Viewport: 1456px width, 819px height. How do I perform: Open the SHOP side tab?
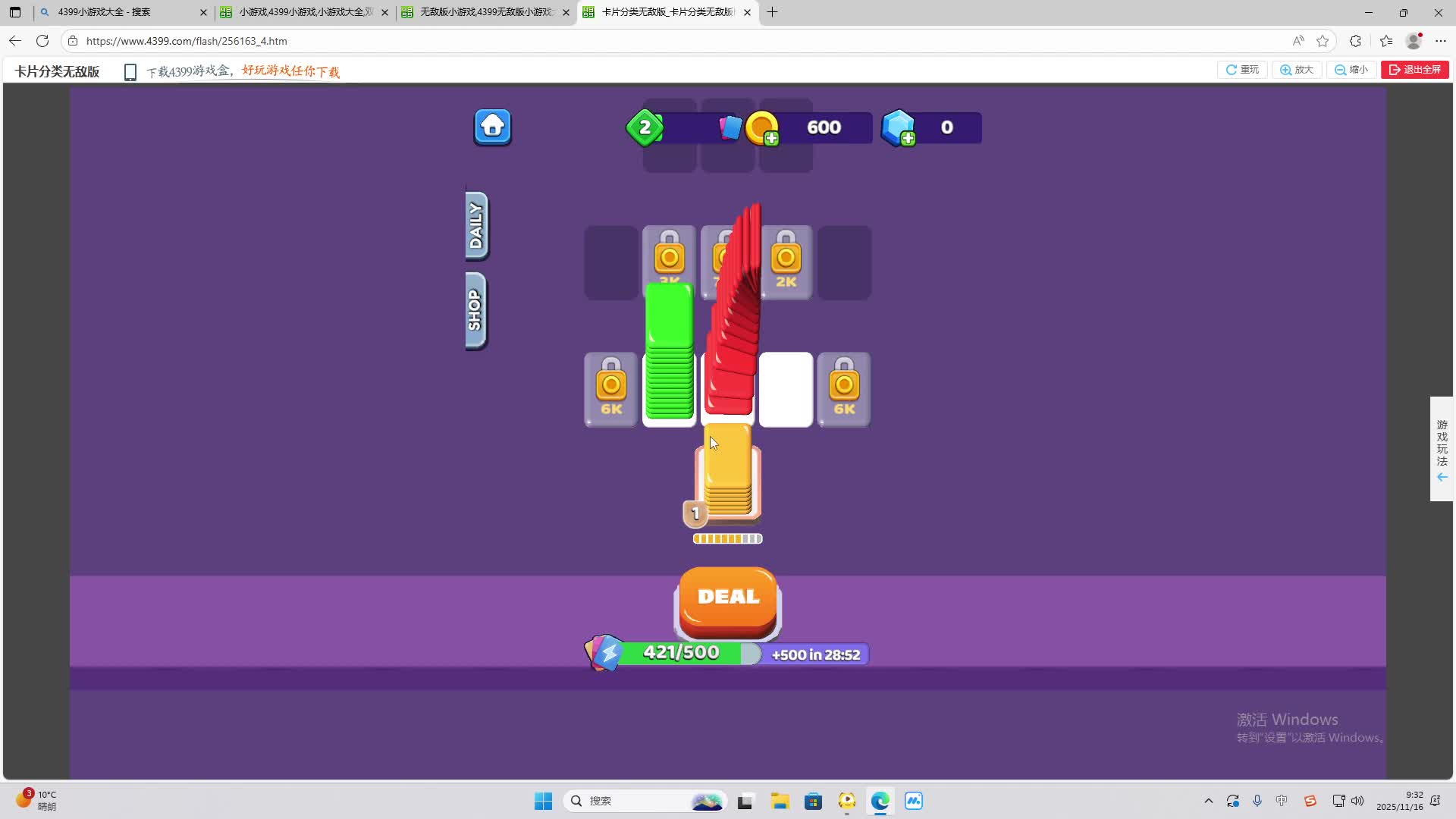click(475, 310)
